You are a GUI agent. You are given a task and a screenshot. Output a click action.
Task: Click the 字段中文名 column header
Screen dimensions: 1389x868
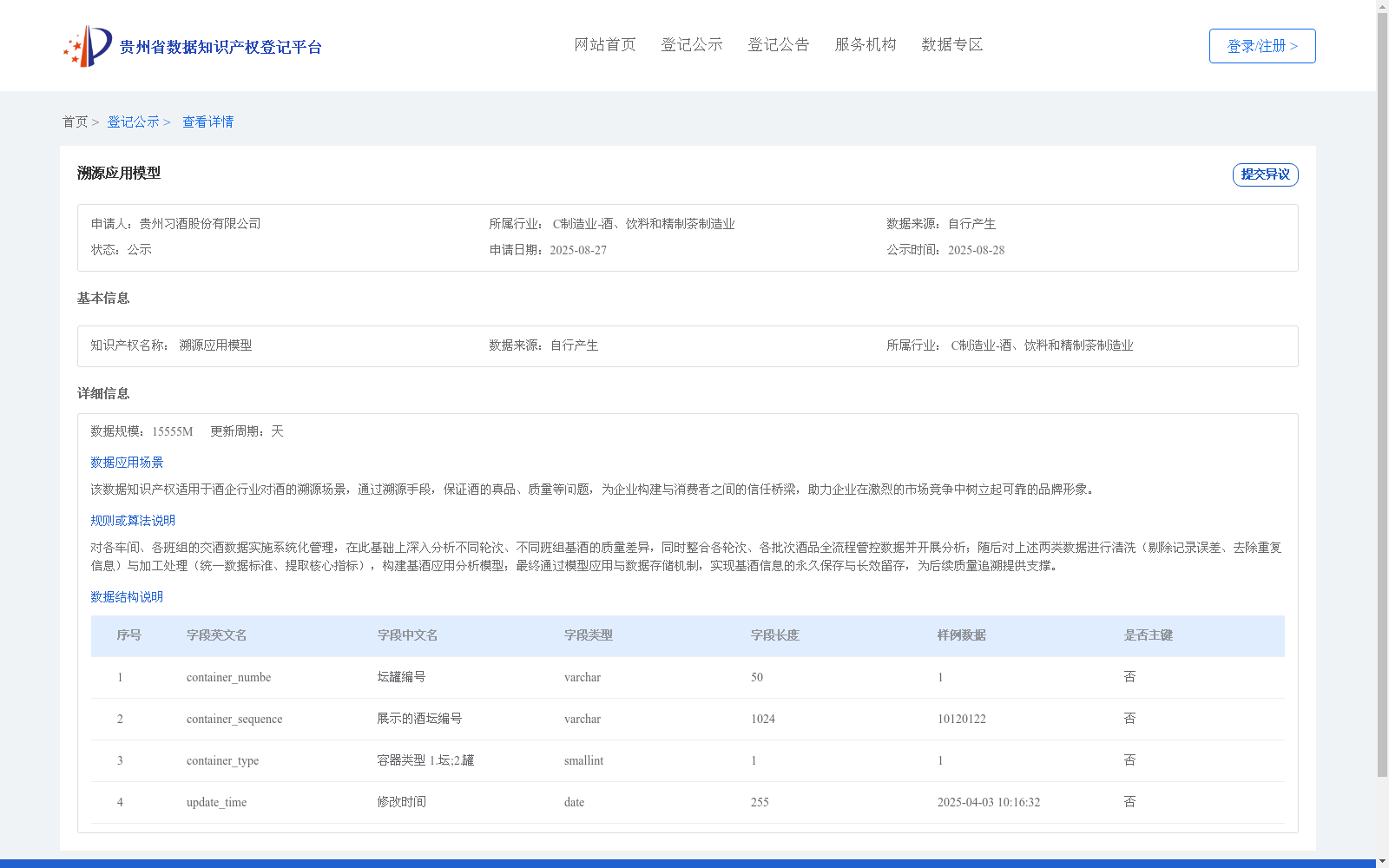(x=407, y=635)
